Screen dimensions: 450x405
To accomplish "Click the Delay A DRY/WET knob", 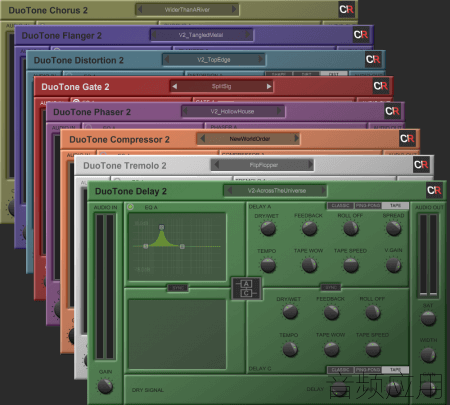I will pos(268,229).
